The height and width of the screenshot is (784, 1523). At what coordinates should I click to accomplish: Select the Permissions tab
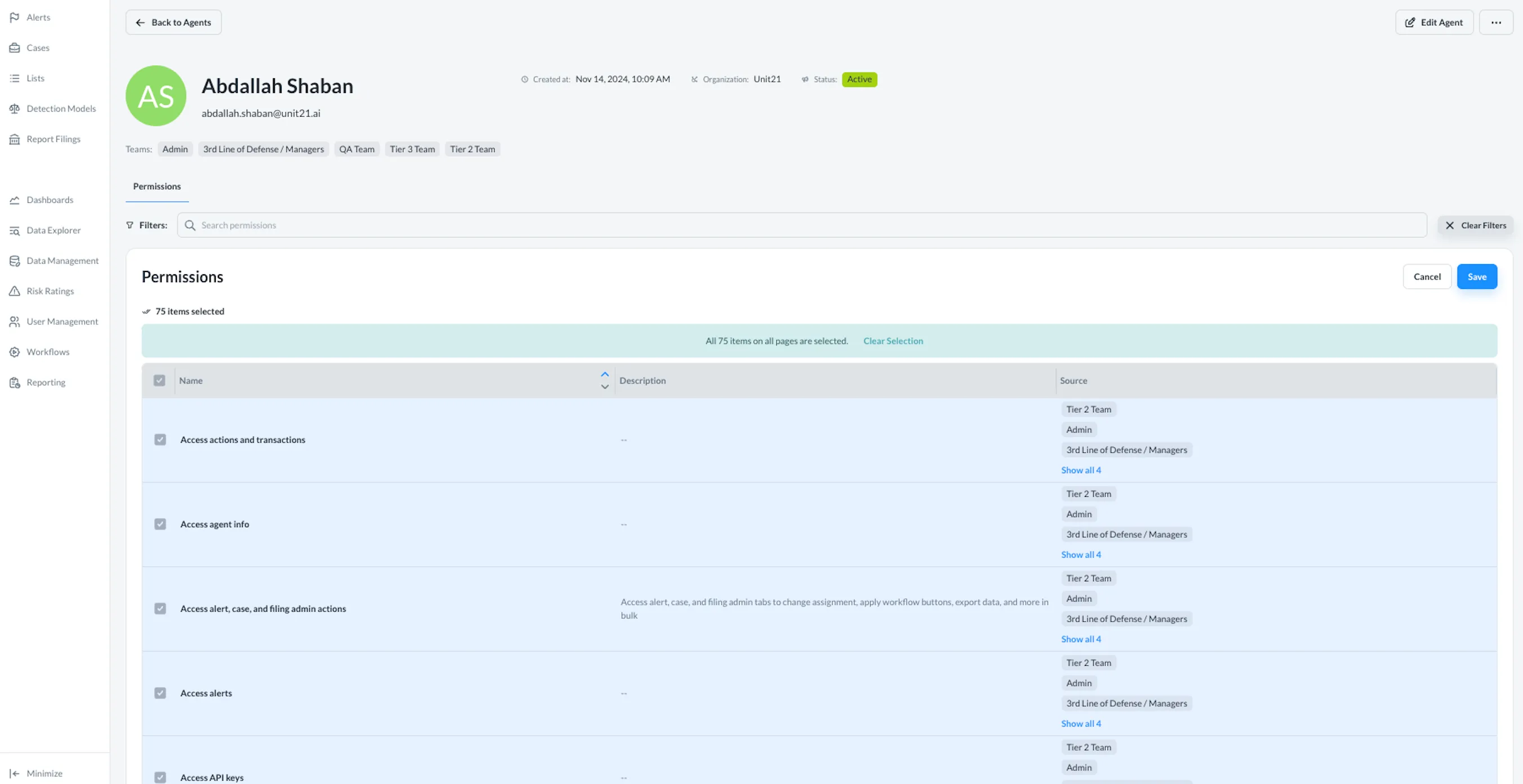[x=157, y=186]
